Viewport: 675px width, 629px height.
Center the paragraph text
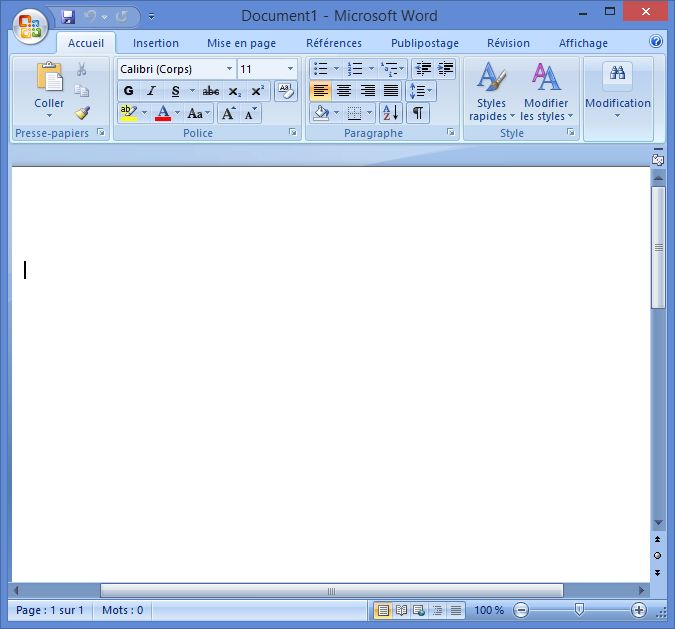pyautogui.click(x=344, y=91)
